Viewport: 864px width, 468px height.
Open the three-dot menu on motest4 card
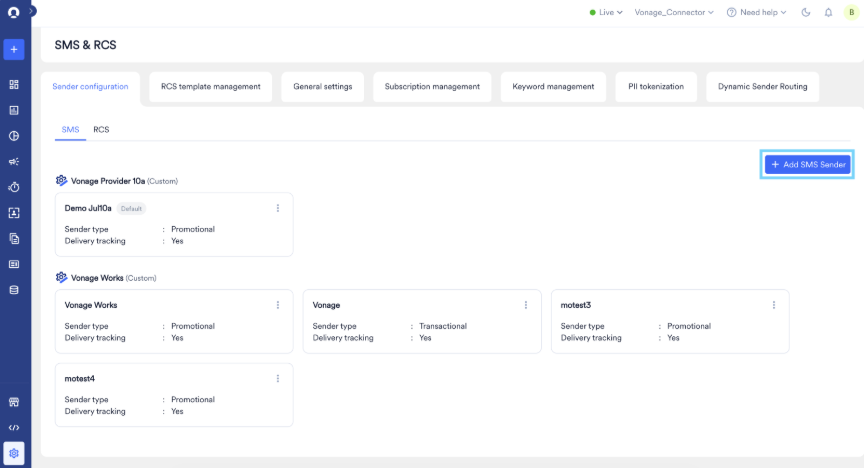point(278,378)
